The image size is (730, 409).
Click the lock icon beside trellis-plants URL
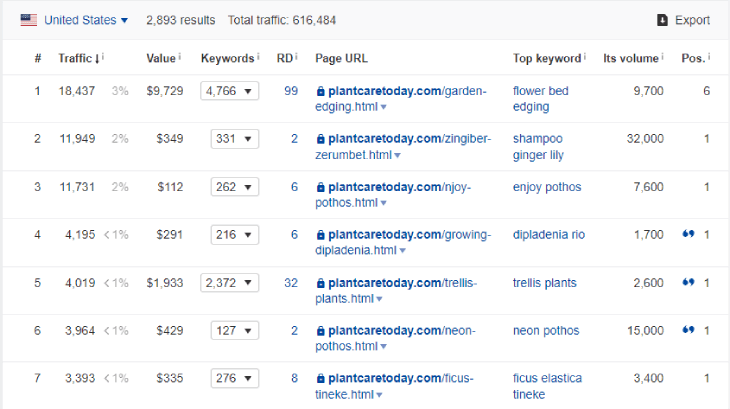coord(320,283)
